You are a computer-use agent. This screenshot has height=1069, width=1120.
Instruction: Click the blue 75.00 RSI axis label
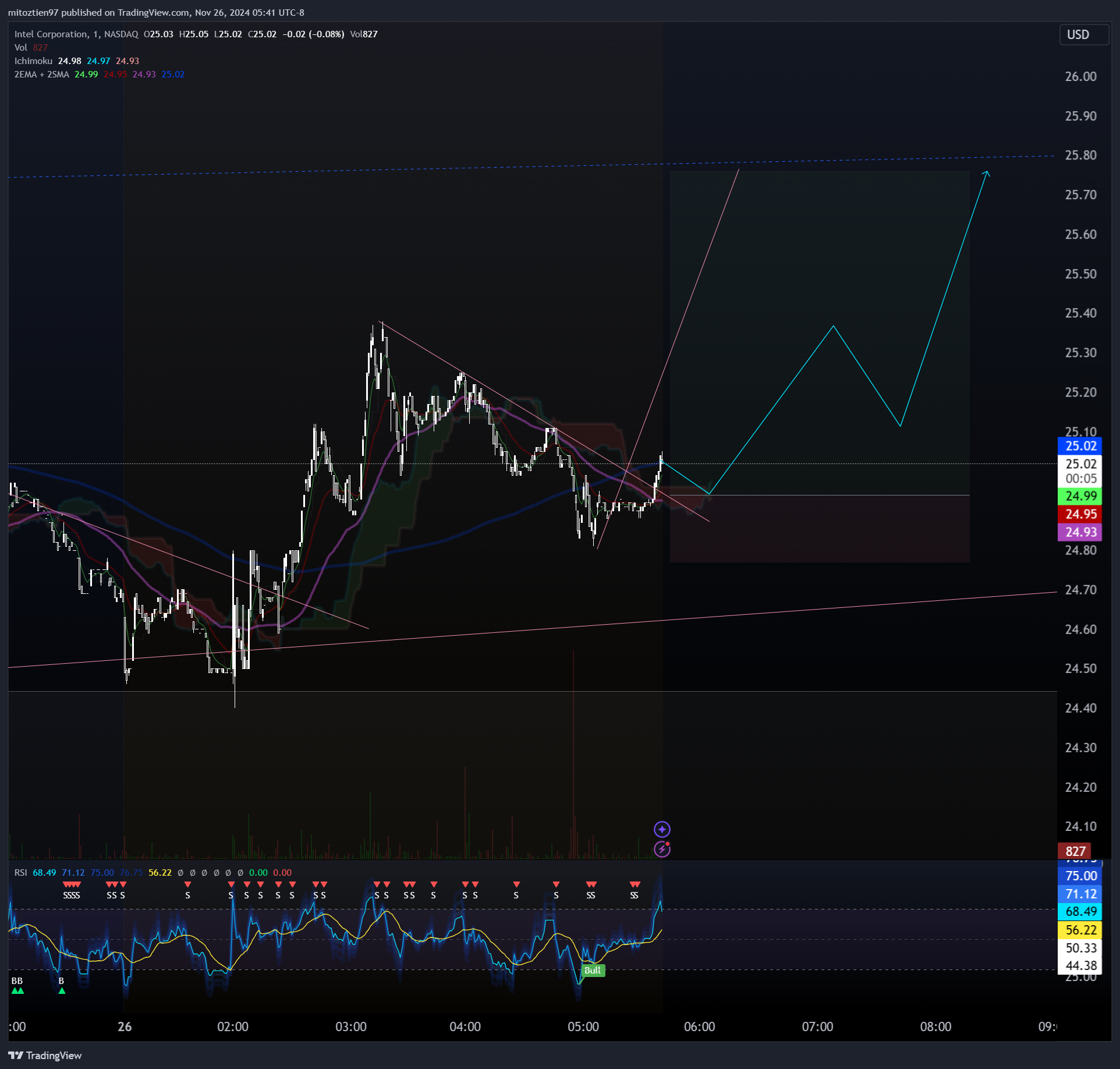point(1080,876)
